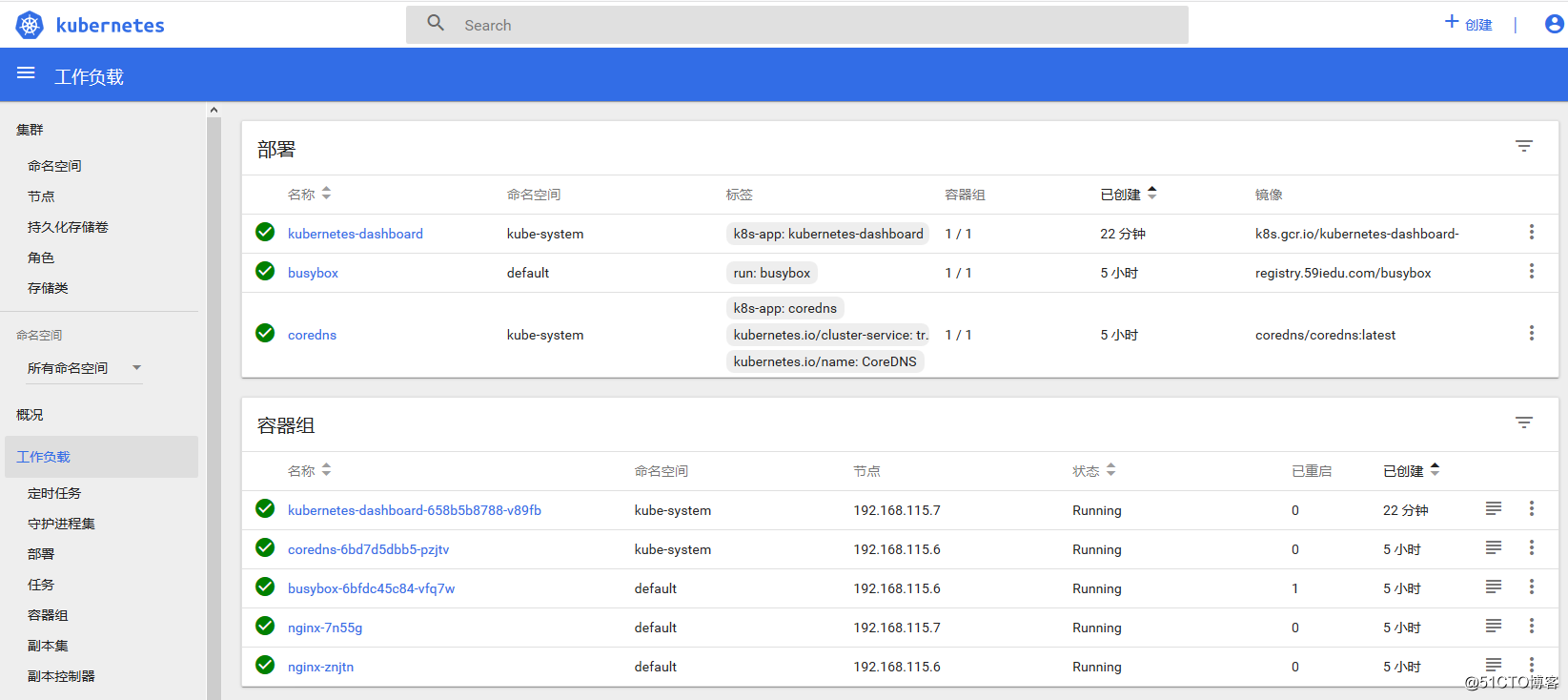Sort deployments by 已创建 column
Image resolution: width=1568 pixels, height=700 pixels.
[x=1129, y=194]
